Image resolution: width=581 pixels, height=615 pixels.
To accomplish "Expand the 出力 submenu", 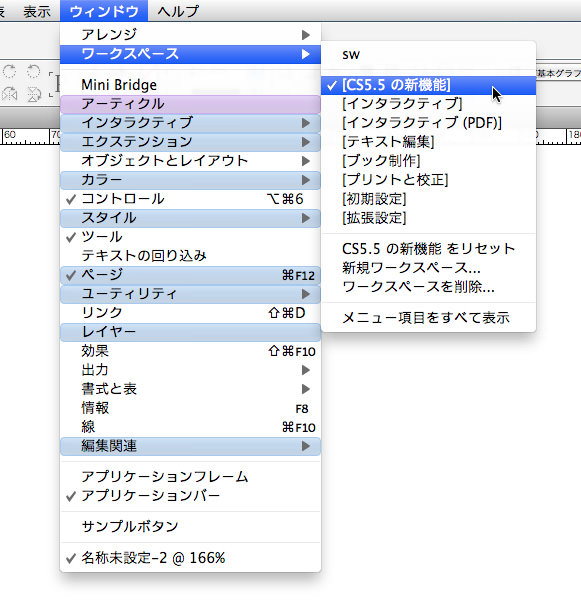I will click(190, 370).
